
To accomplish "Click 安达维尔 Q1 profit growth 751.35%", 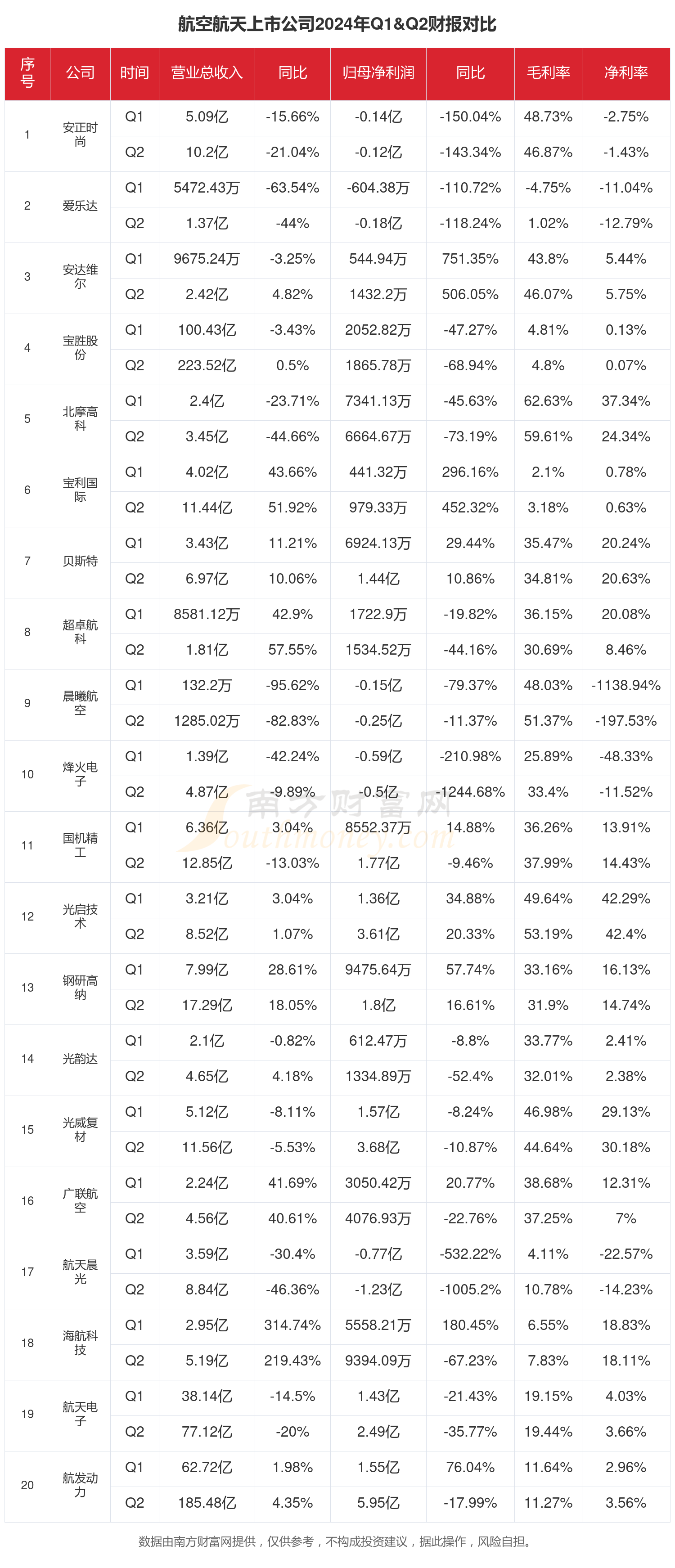I will [471, 259].
